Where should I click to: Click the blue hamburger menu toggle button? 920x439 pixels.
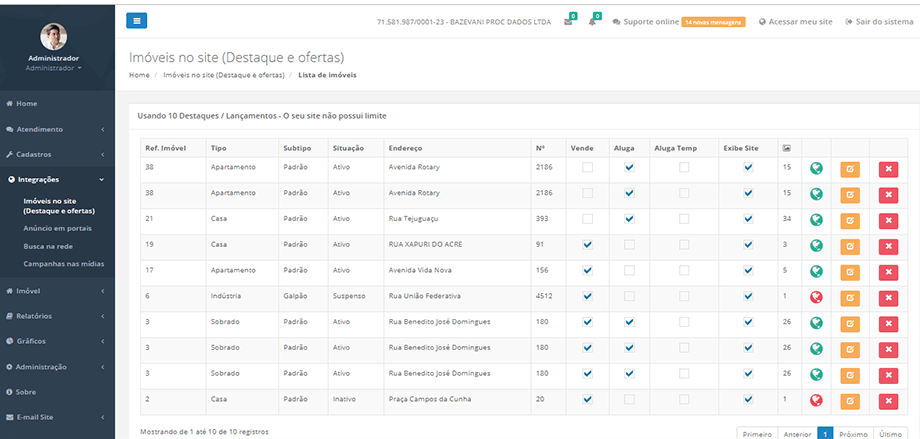[137, 20]
